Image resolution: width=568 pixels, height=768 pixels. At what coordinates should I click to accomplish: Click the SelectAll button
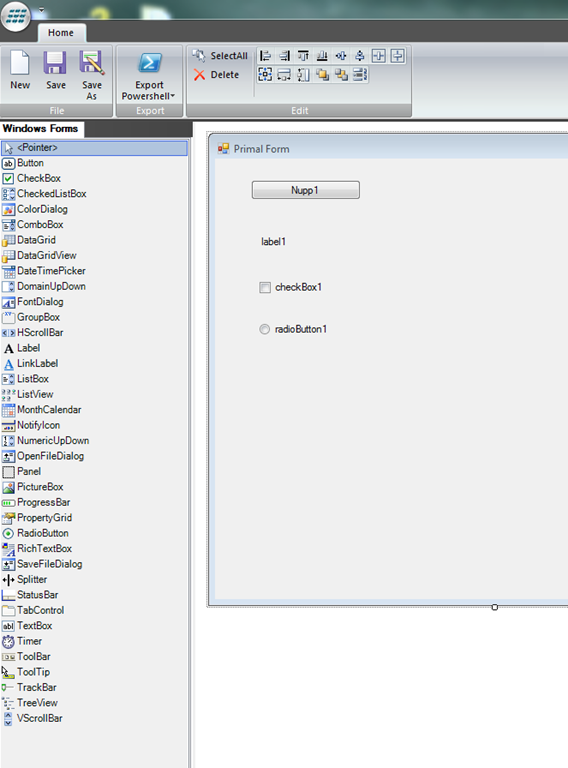pyautogui.click(x=220, y=56)
